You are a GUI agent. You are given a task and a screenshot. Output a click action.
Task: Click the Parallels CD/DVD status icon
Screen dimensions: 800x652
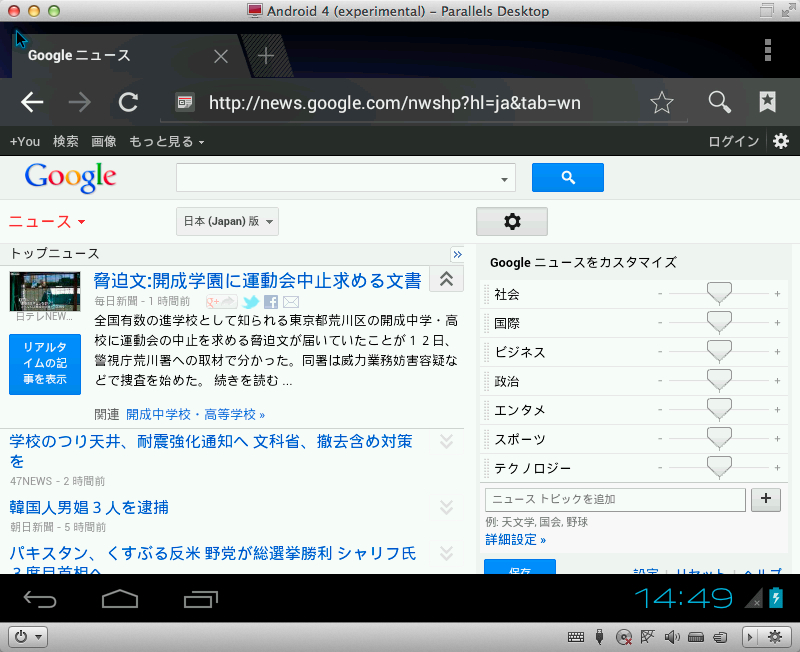(624, 637)
